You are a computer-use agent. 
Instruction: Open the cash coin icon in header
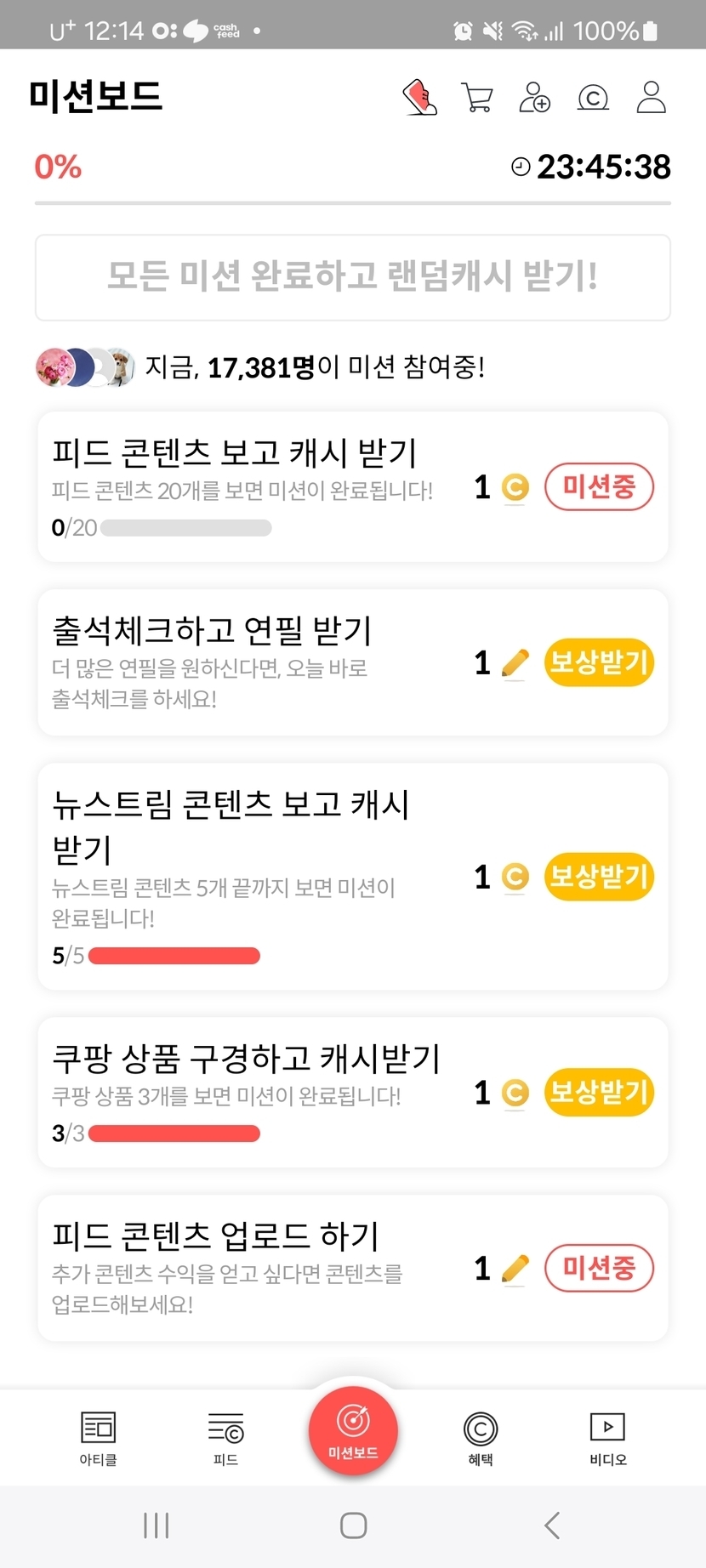593,98
